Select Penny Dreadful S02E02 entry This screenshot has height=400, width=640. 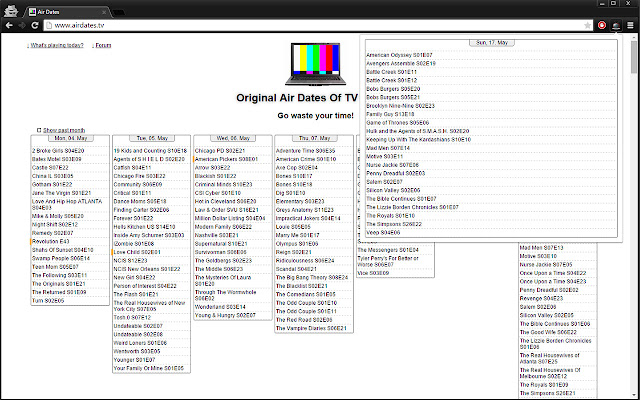coord(549,290)
